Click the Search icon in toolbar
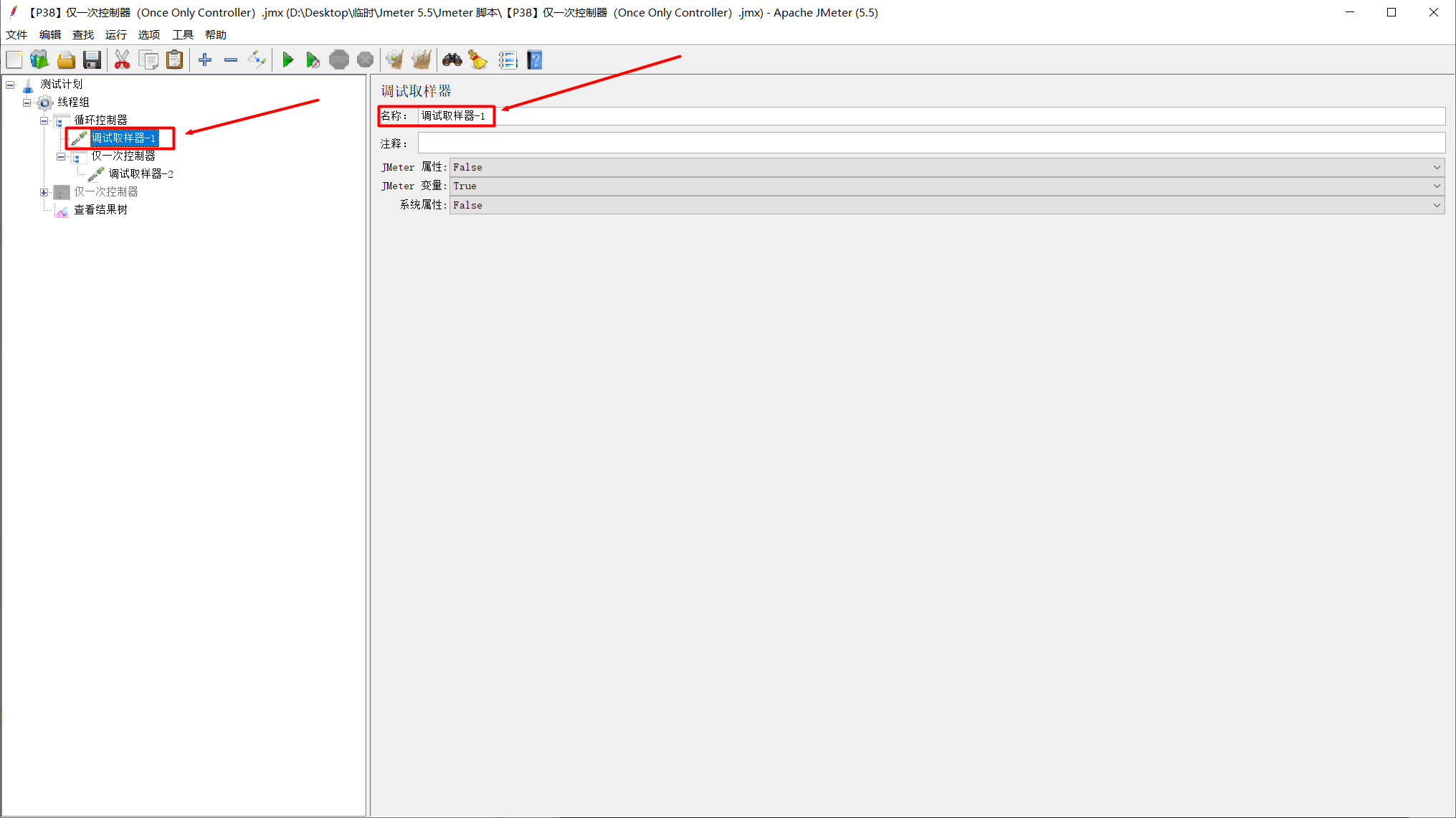 [452, 60]
